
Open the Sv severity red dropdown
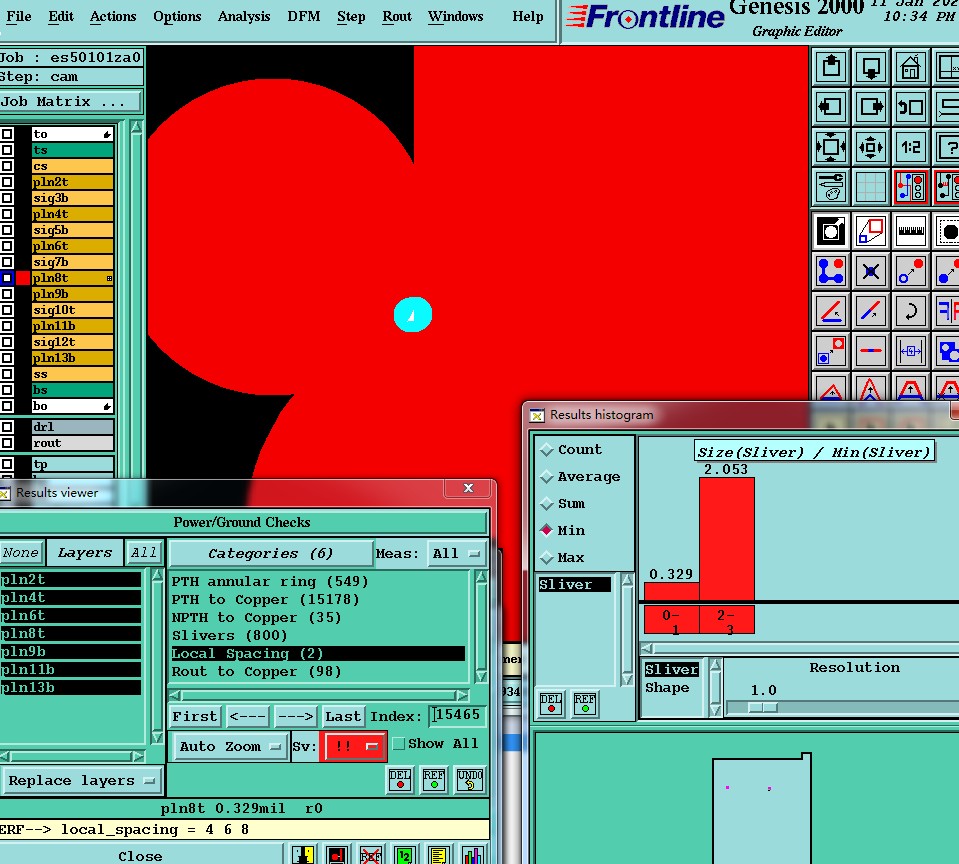pos(354,747)
